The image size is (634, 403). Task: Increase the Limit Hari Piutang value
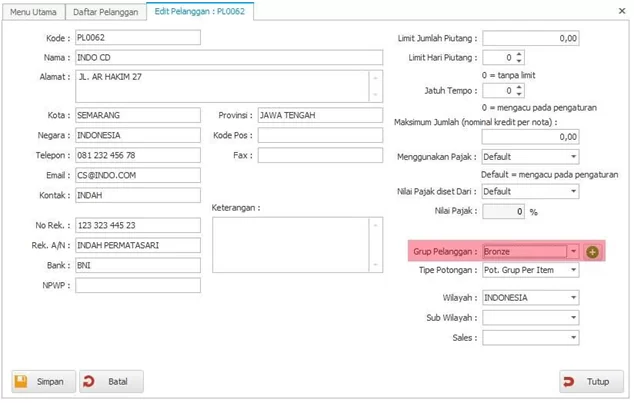pyautogui.click(x=519, y=54)
